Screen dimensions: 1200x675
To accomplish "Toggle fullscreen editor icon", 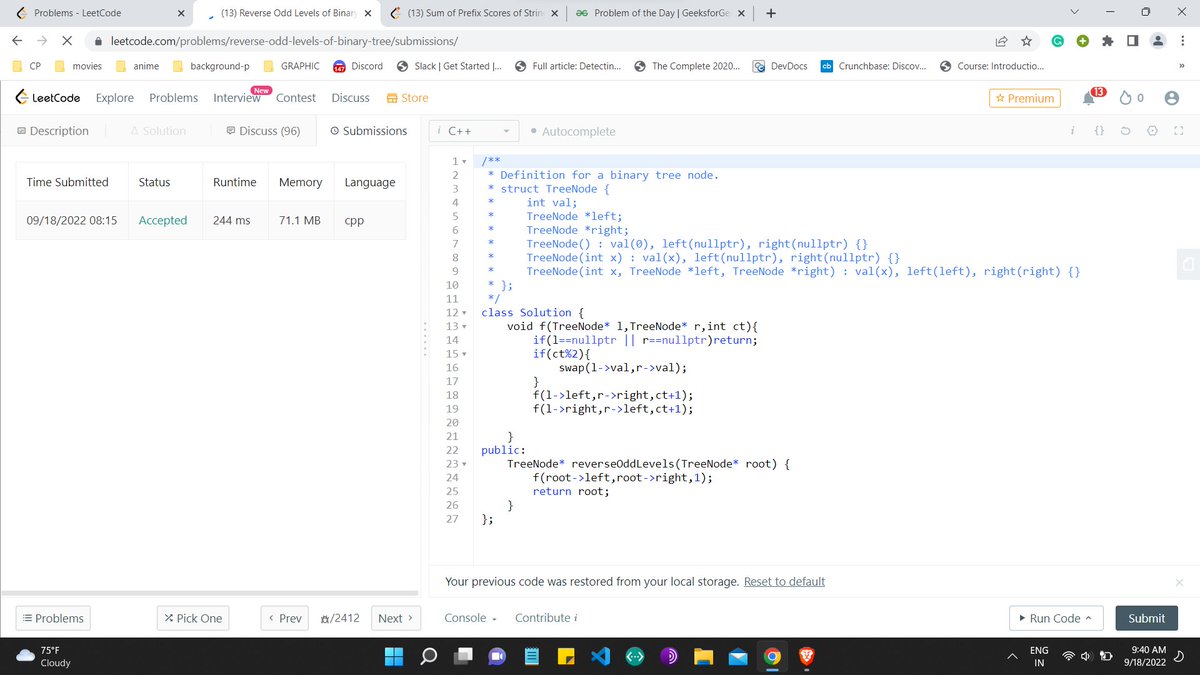I will point(1177,131).
